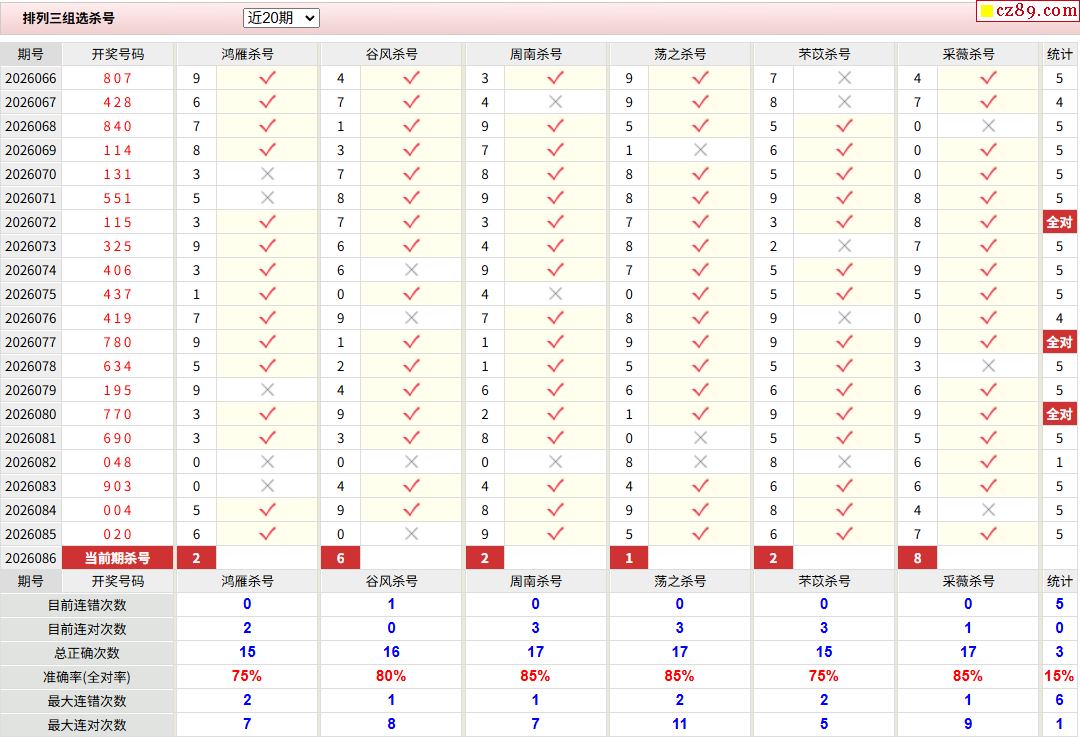Click the top 鸿雁杀号 column header

(247, 54)
